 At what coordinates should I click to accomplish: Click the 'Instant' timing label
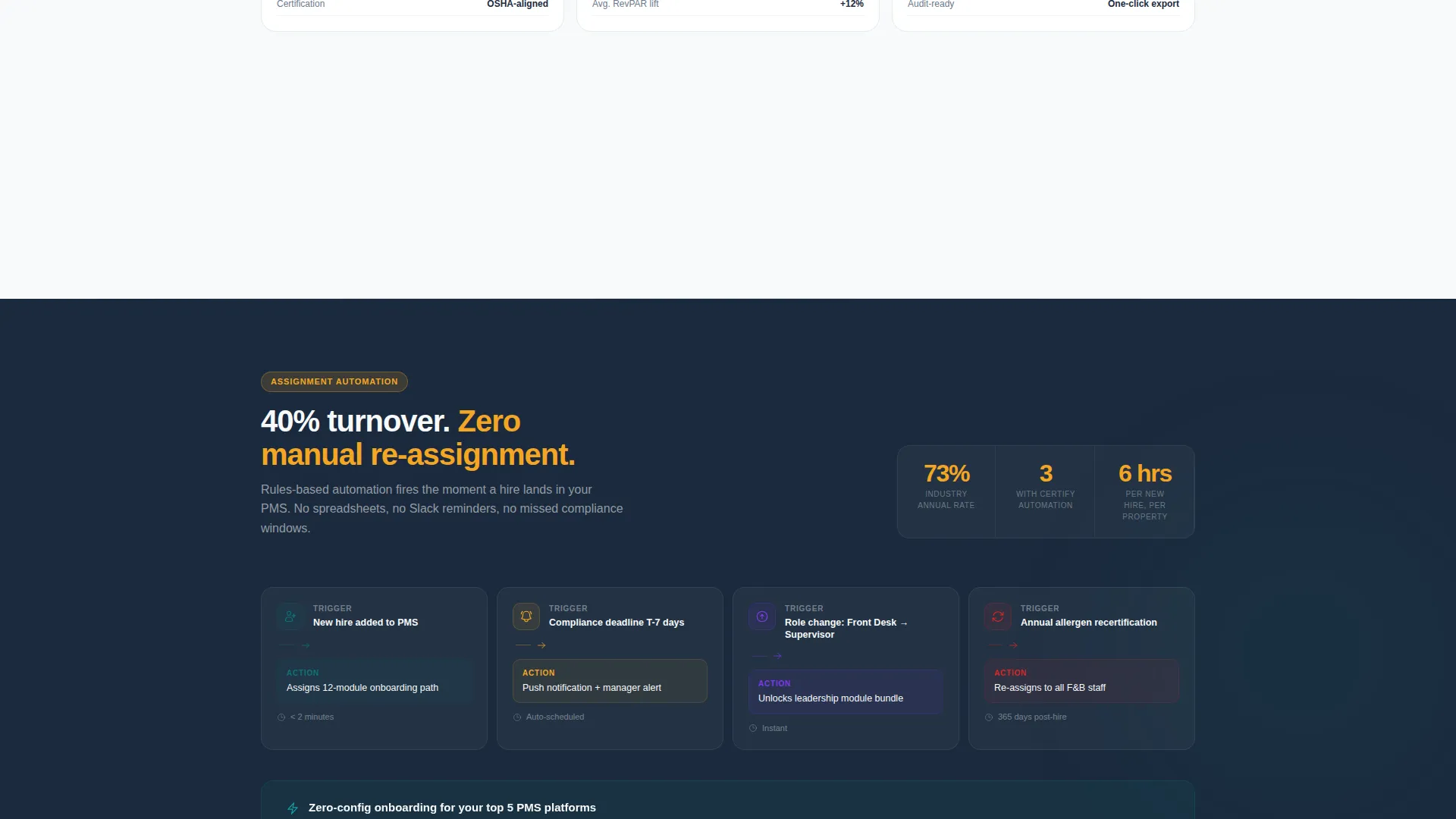(774, 729)
